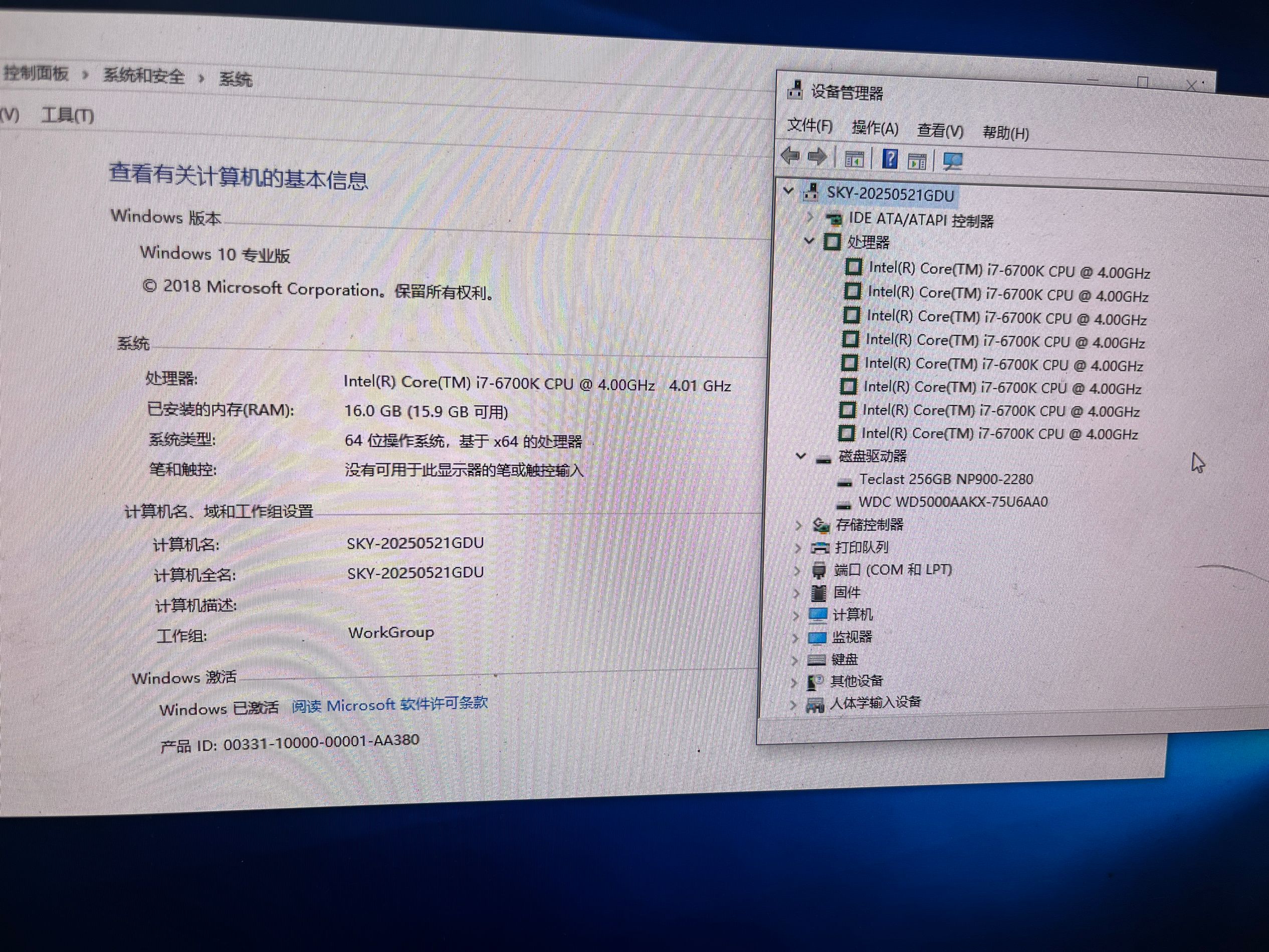
Task: Select the 计算机 tree label
Action: coord(853,615)
